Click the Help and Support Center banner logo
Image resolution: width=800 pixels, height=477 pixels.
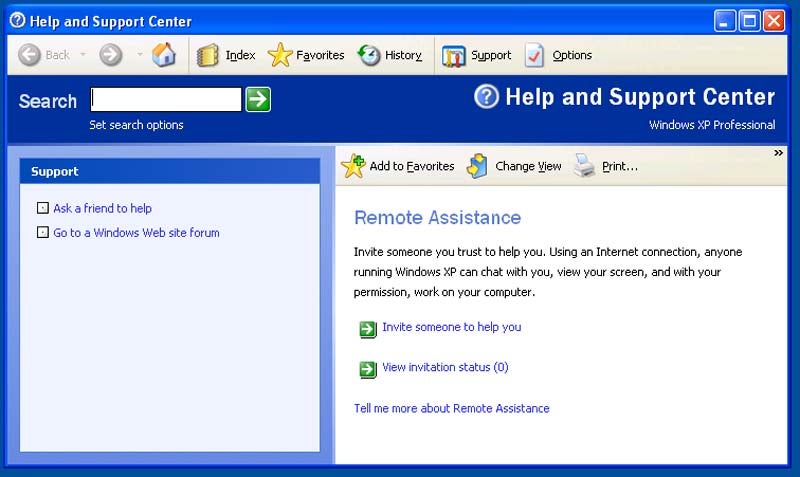(486, 96)
